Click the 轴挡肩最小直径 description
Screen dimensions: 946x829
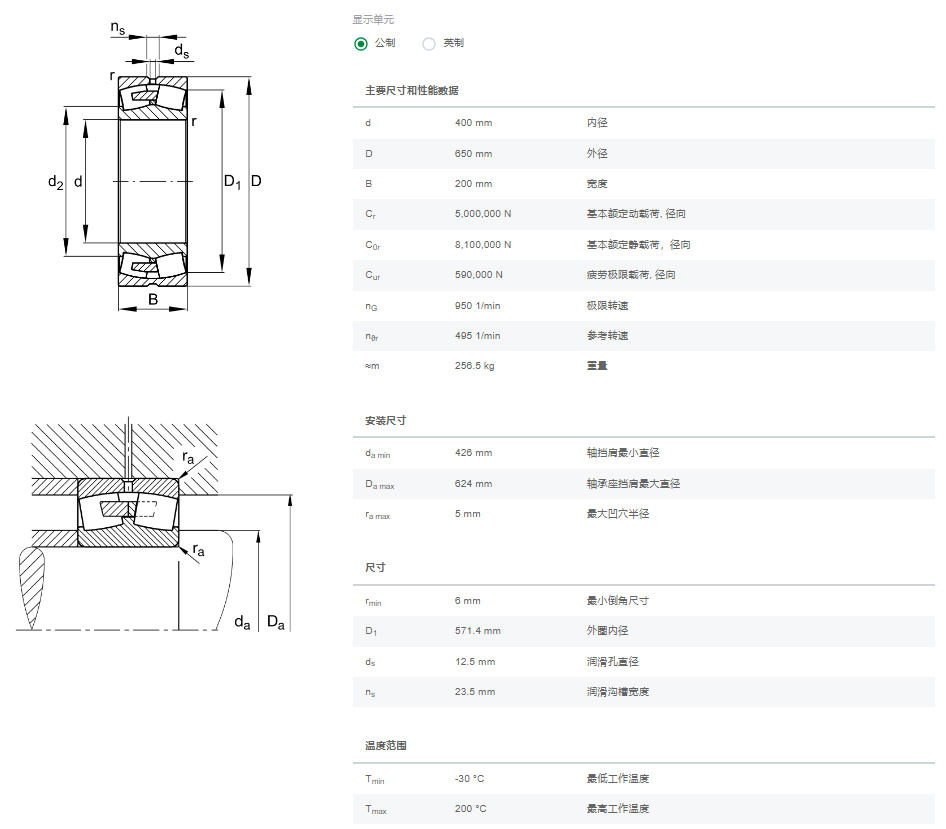click(623, 453)
